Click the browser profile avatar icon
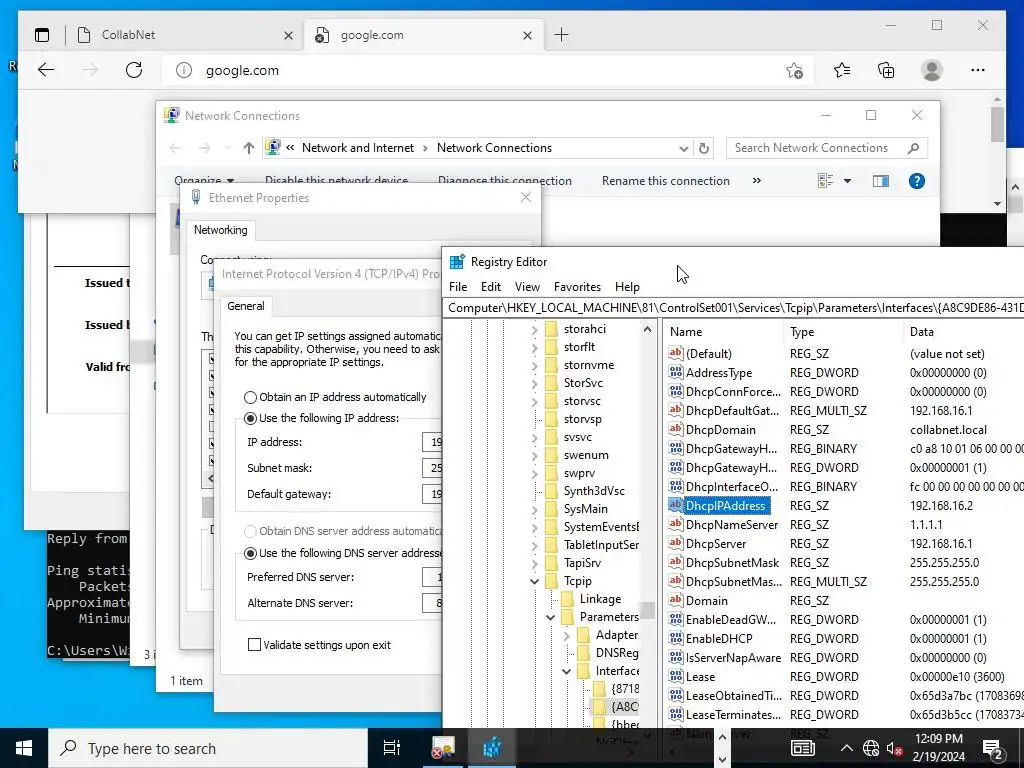Image resolution: width=1024 pixels, height=768 pixels. (x=932, y=70)
